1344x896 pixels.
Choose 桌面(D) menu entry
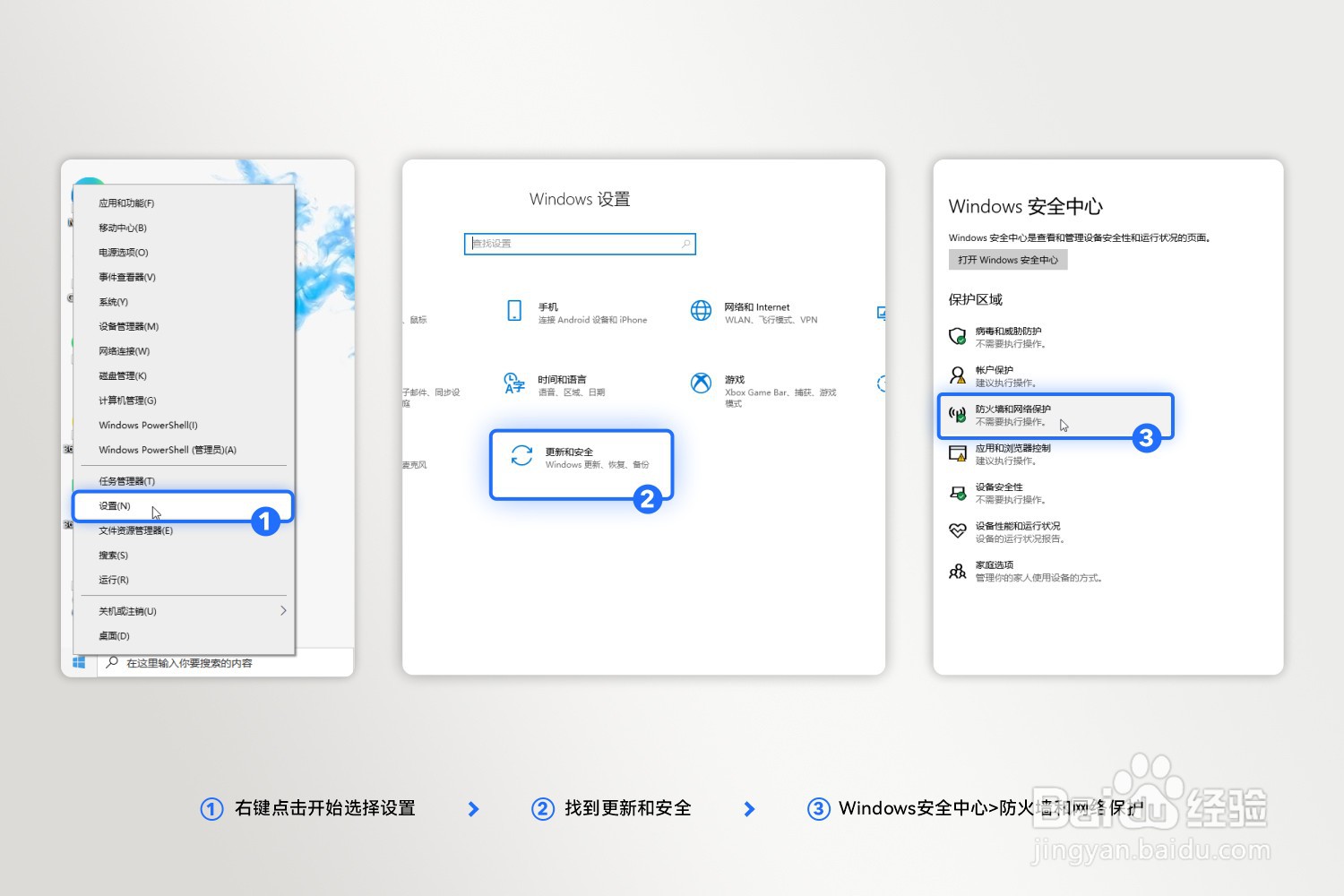click(x=115, y=636)
